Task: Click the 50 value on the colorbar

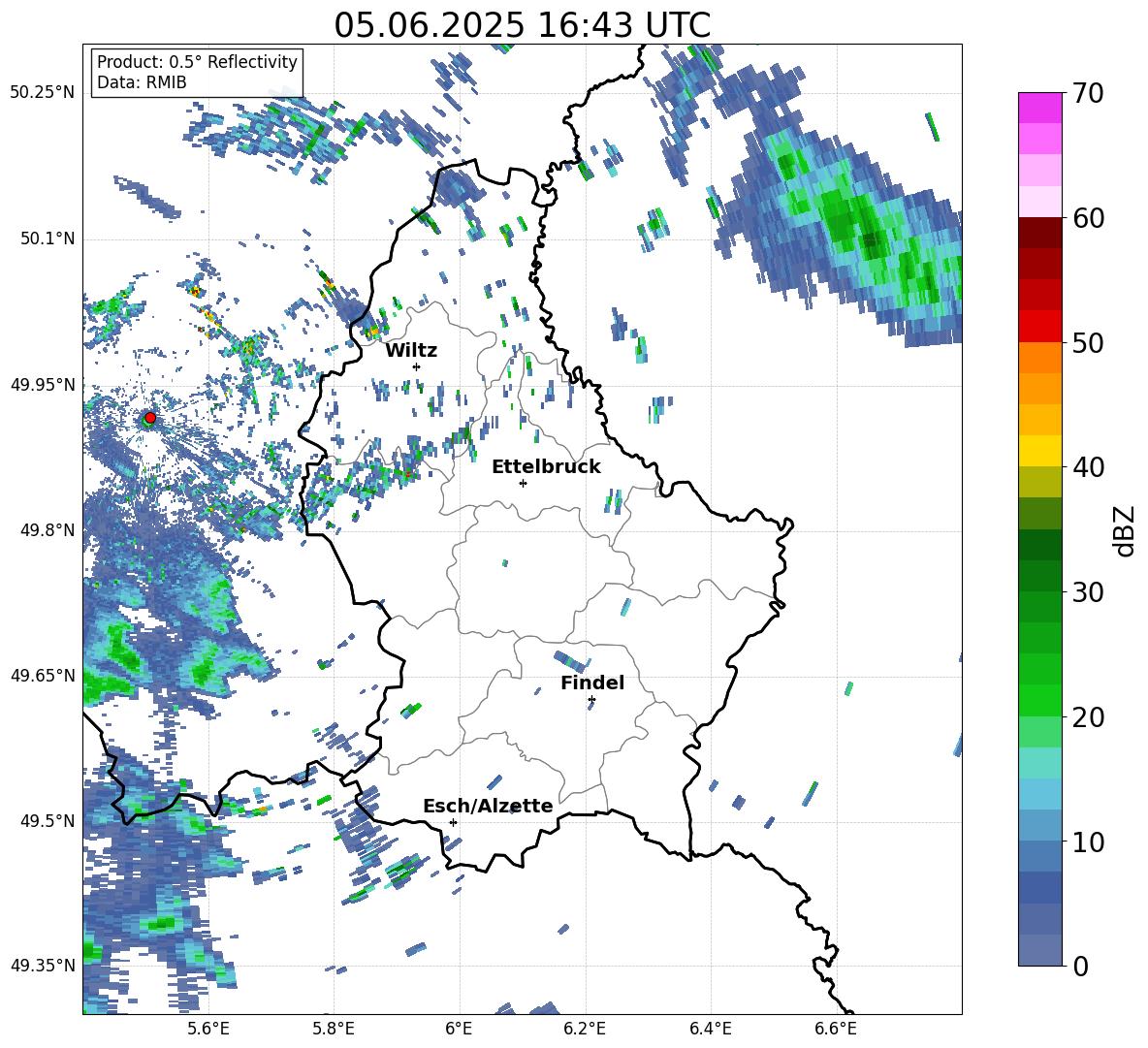Action: pyautogui.click(x=1088, y=342)
